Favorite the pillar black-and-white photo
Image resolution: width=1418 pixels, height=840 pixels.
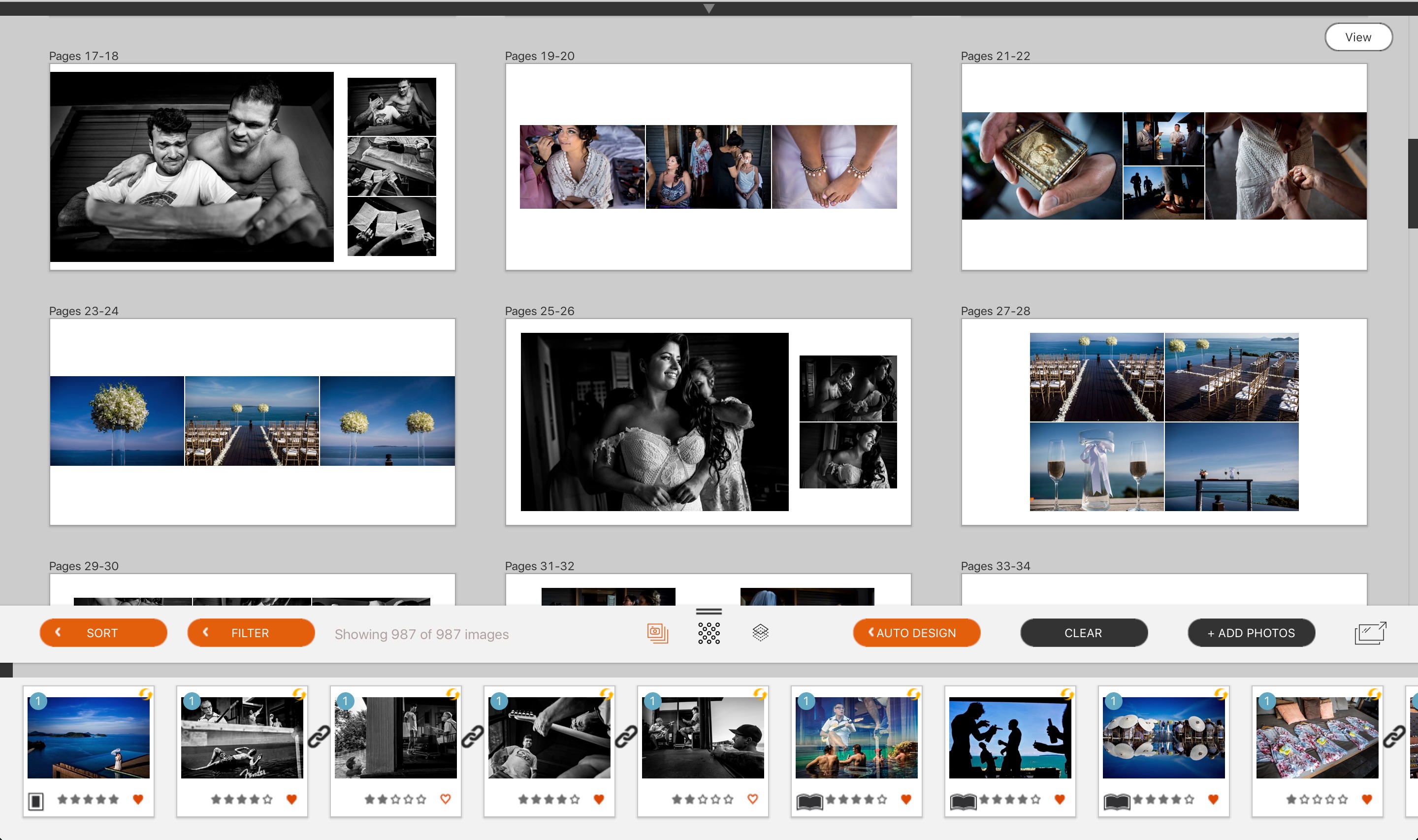click(445, 799)
